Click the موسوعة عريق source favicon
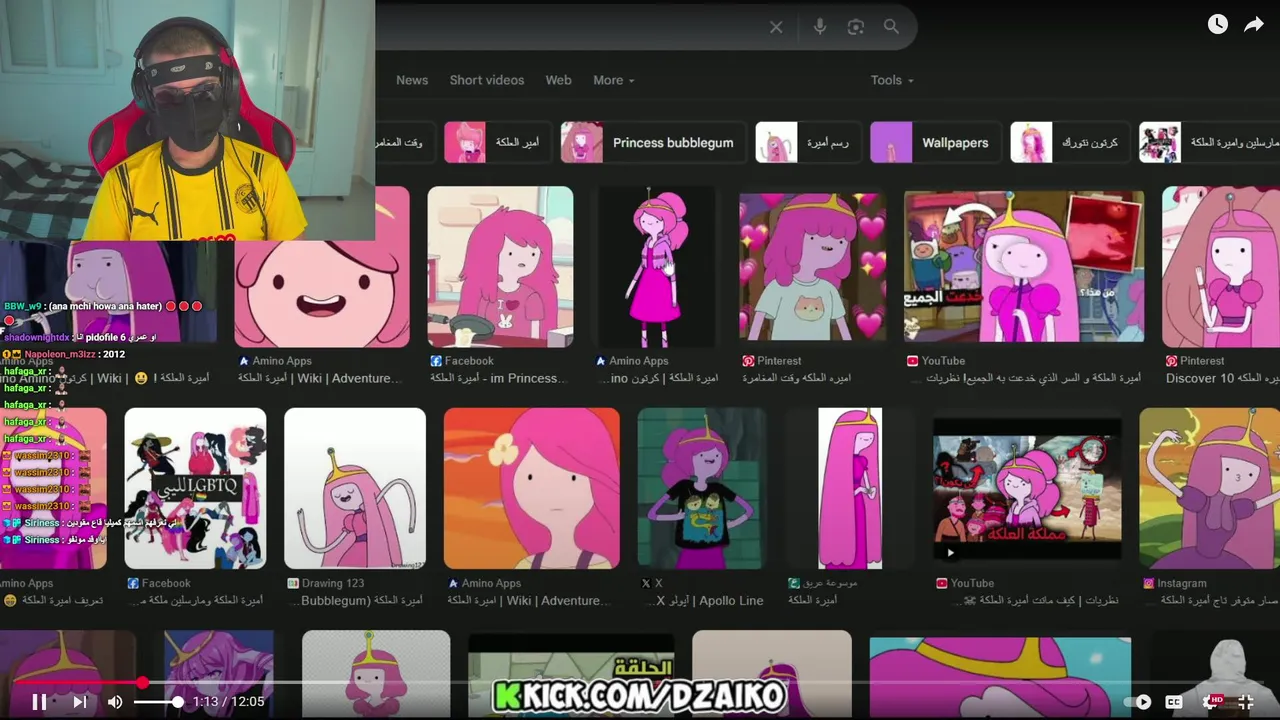Screen dimensions: 1280x720 coord(793,583)
